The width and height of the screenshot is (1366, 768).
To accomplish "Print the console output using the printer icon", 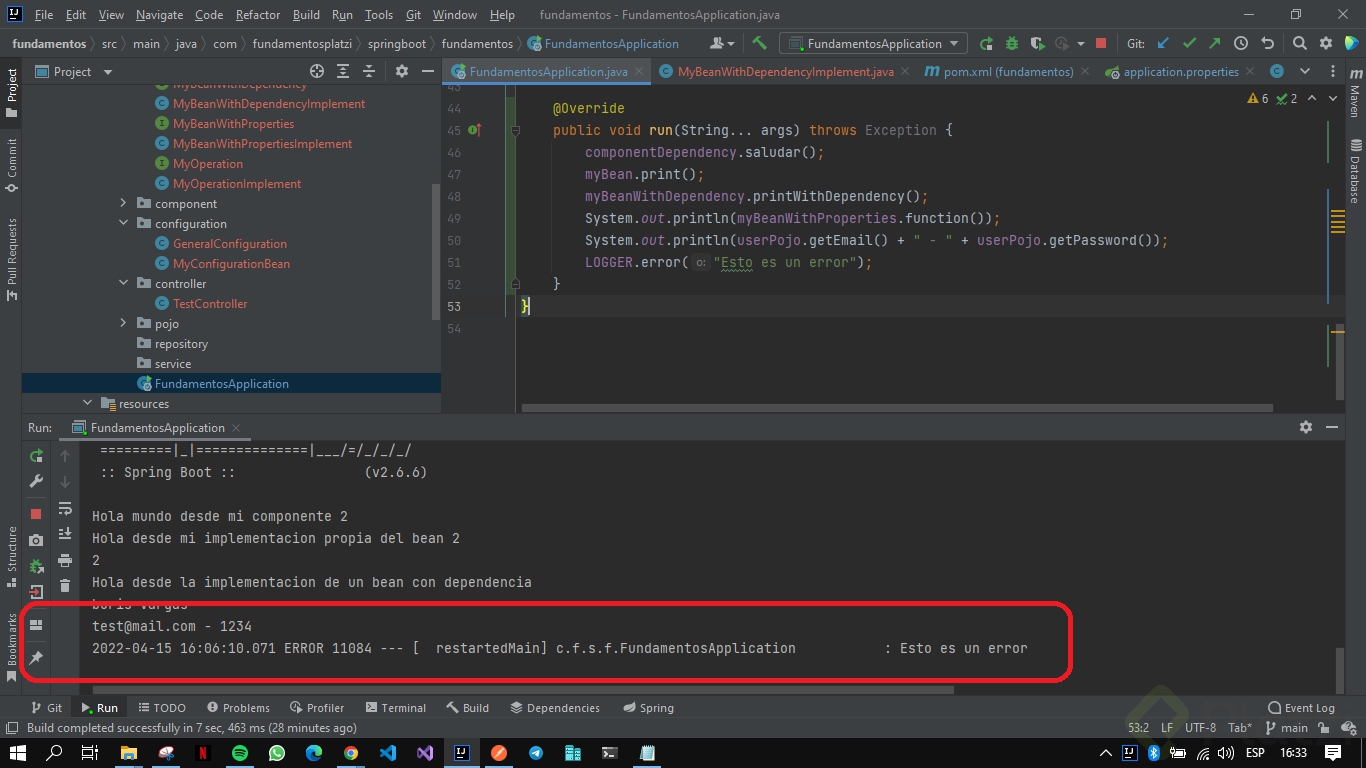I will tap(65, 560).
